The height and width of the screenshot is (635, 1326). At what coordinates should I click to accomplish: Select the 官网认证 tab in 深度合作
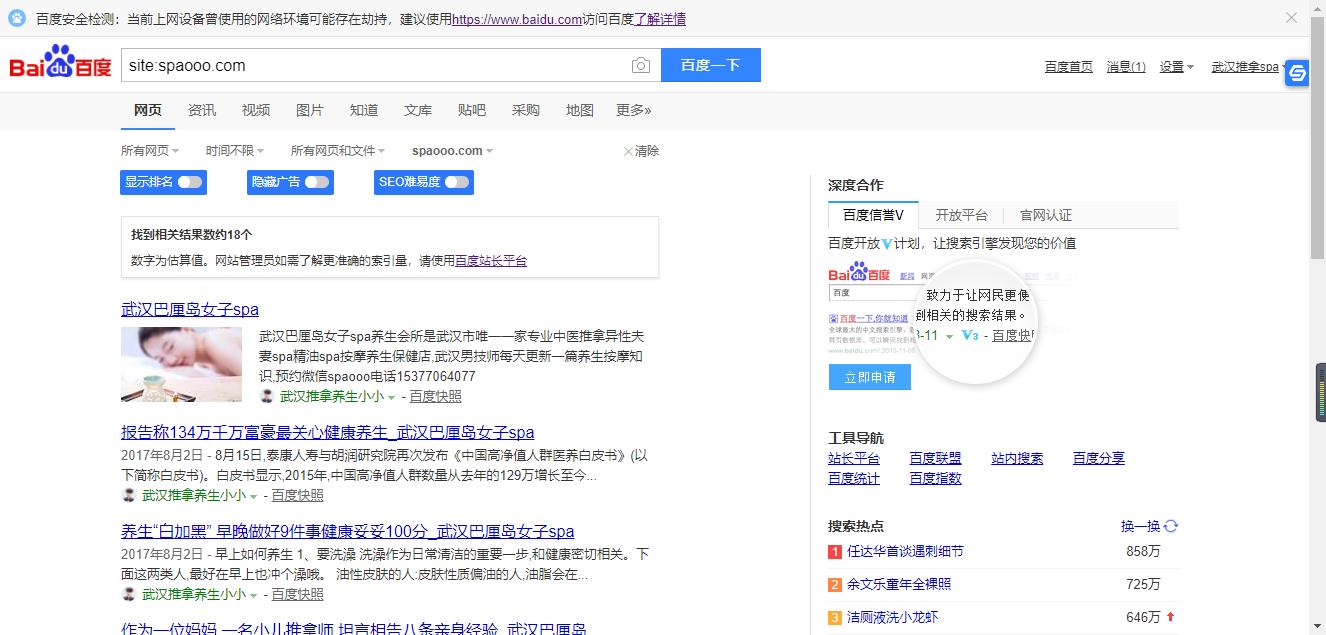click(x=1046, y=215)
